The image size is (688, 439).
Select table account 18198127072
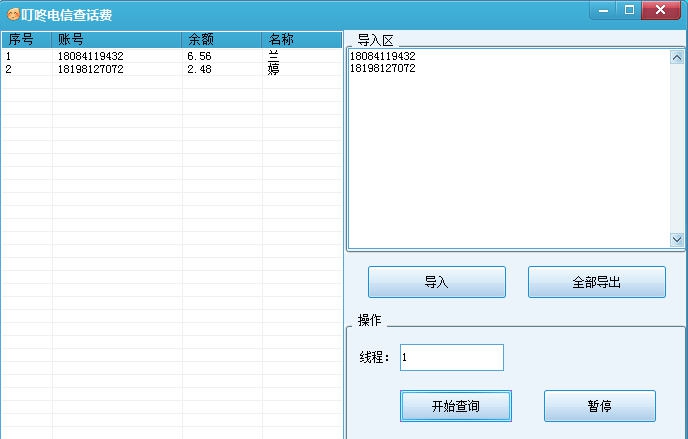90,69
